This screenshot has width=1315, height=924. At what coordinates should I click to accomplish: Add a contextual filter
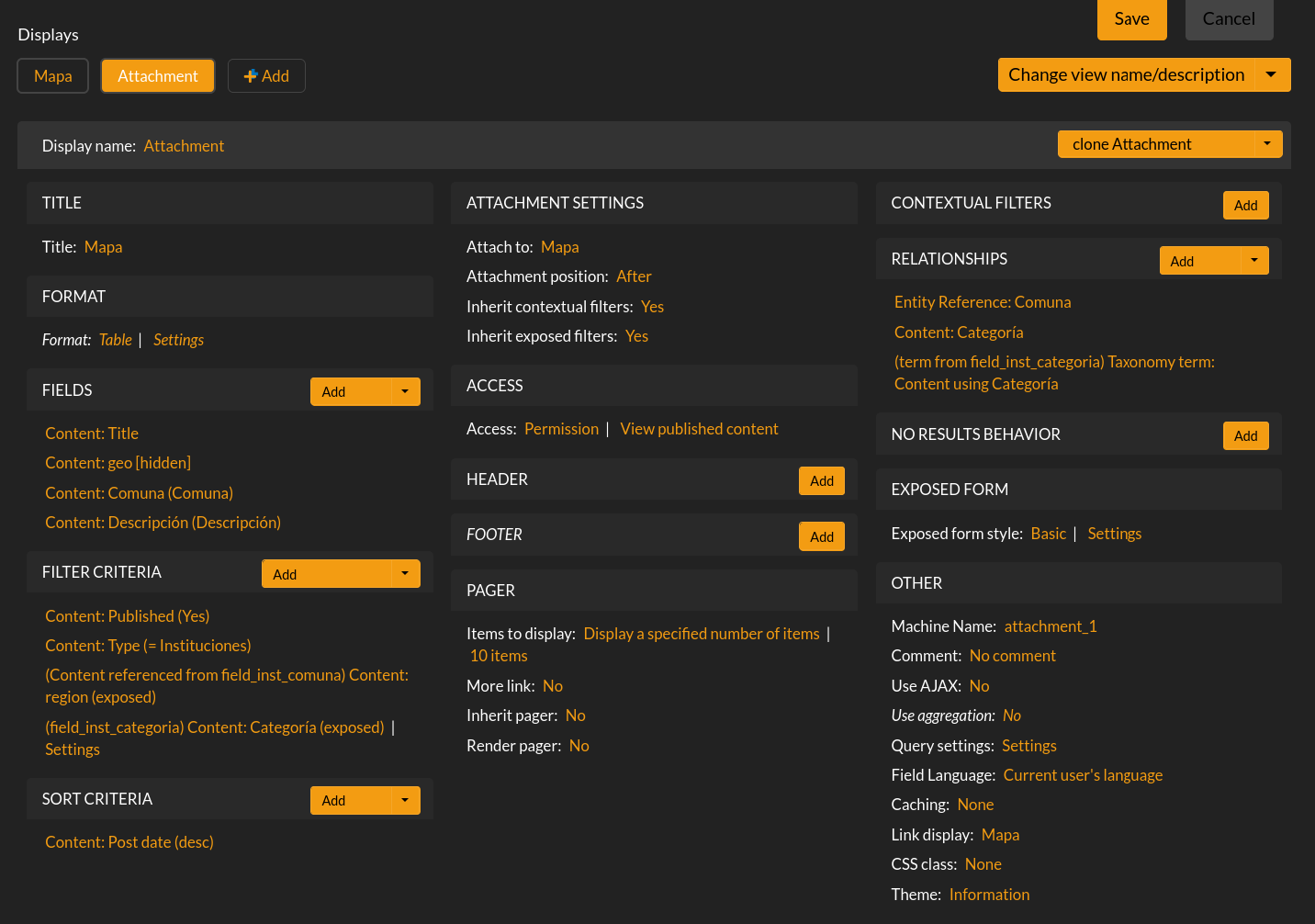(x=1245, y=206)
